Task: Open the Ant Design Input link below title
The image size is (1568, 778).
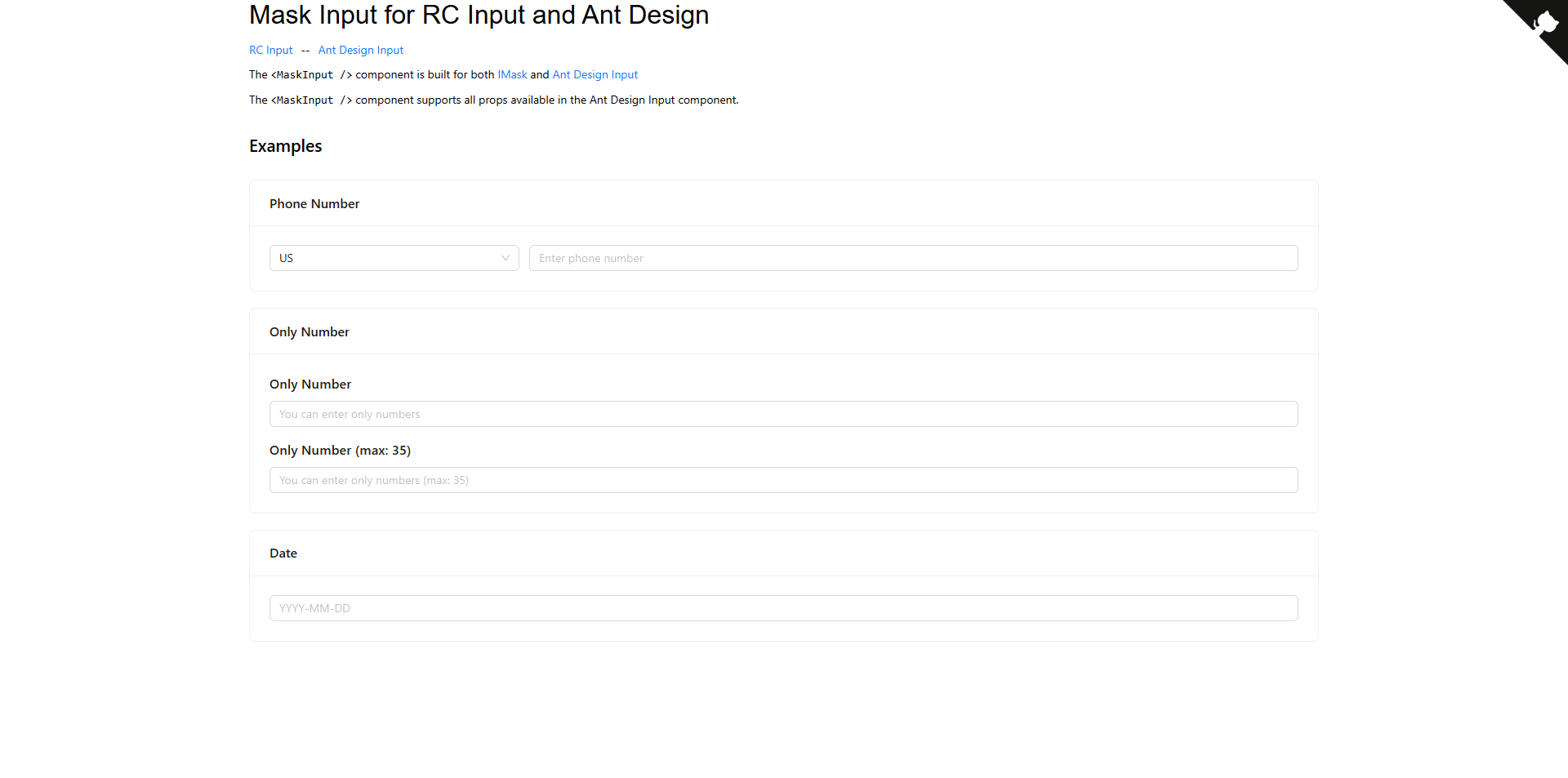Action: (x=360, y=50)
